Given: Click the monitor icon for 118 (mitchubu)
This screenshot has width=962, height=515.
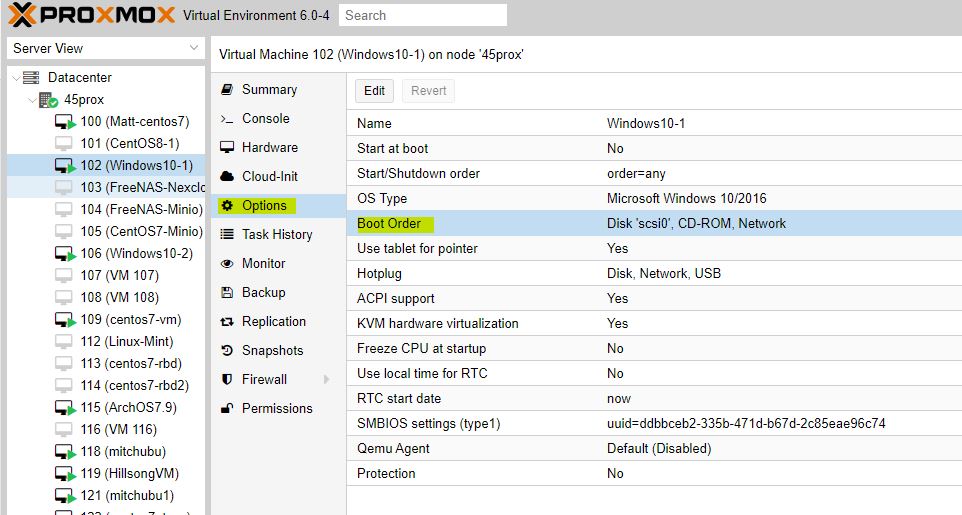Looking at the screenshot, I should pos(65,452).
